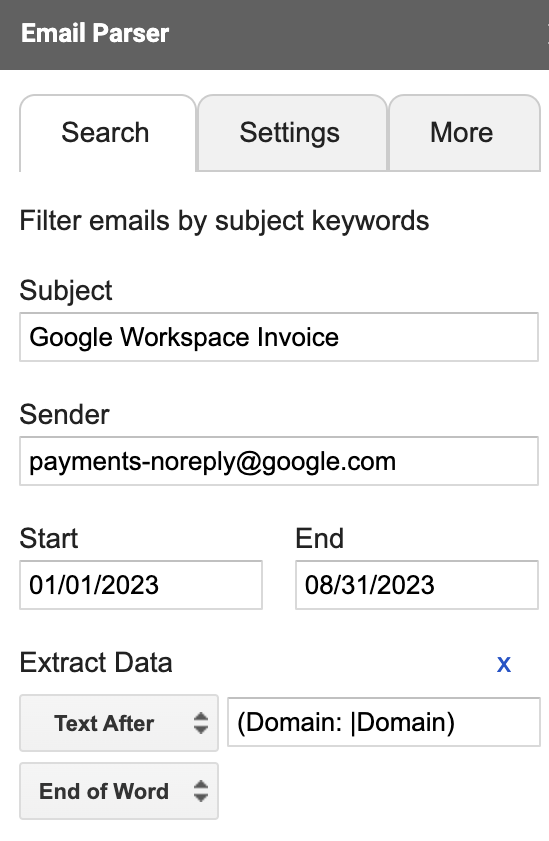Viewport: 549px width, 841px height.
Task: Open the Settings tab
Action: tap(292, 133)
